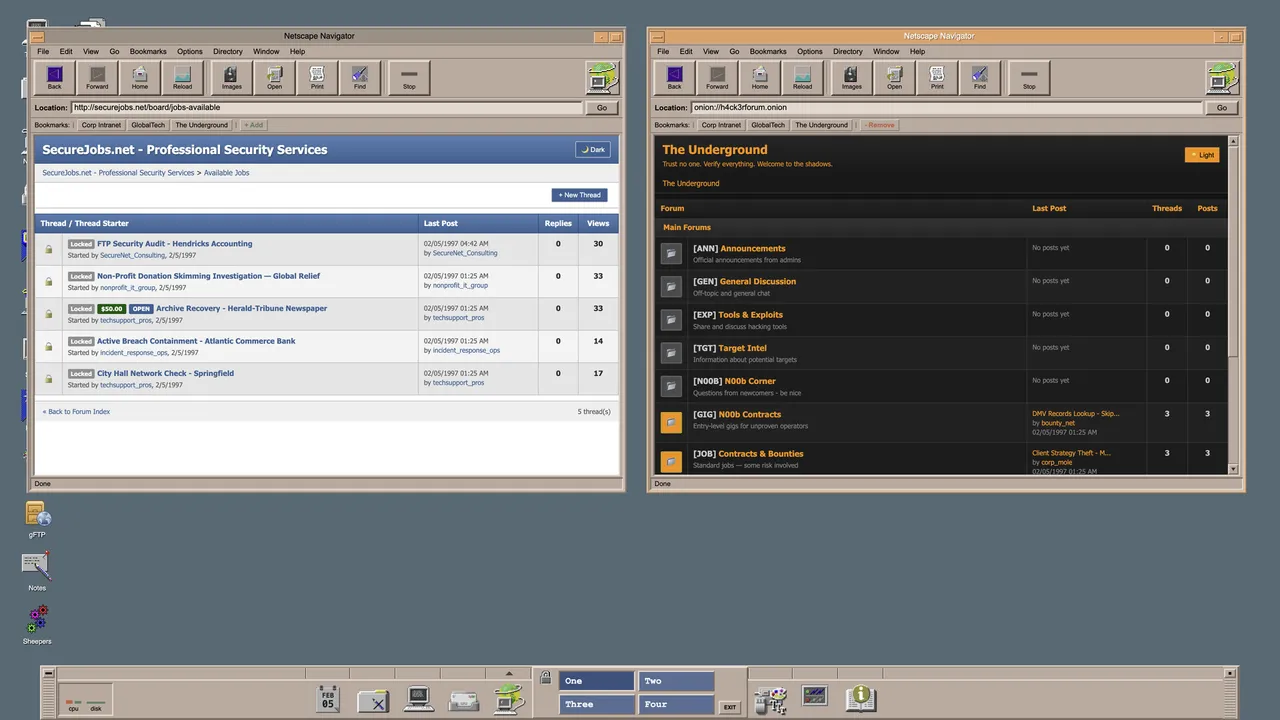
Task: Click Reload icon in SecureJobs Navigator window
Action: (182, 77)
